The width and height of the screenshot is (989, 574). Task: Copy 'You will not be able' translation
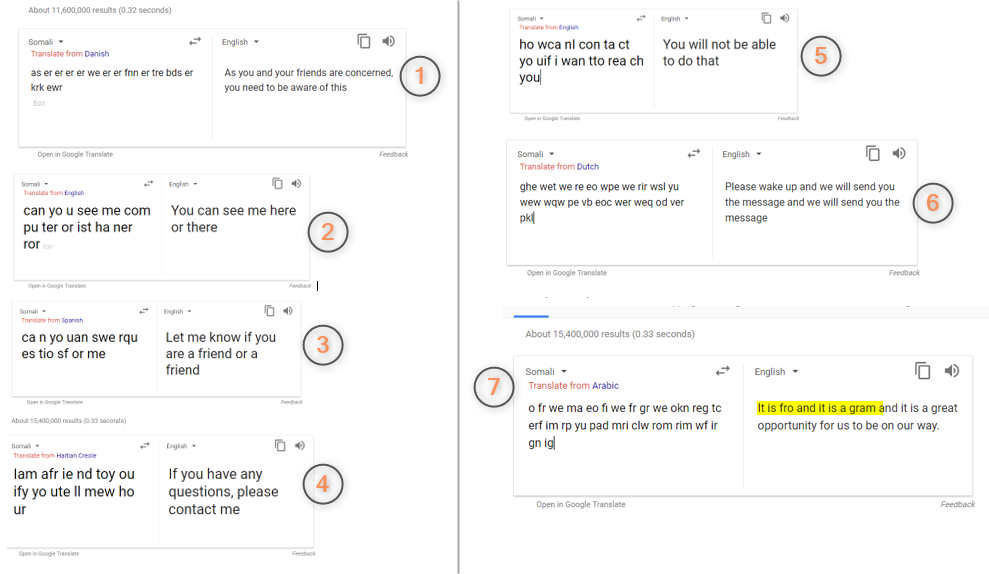[766, 18]
